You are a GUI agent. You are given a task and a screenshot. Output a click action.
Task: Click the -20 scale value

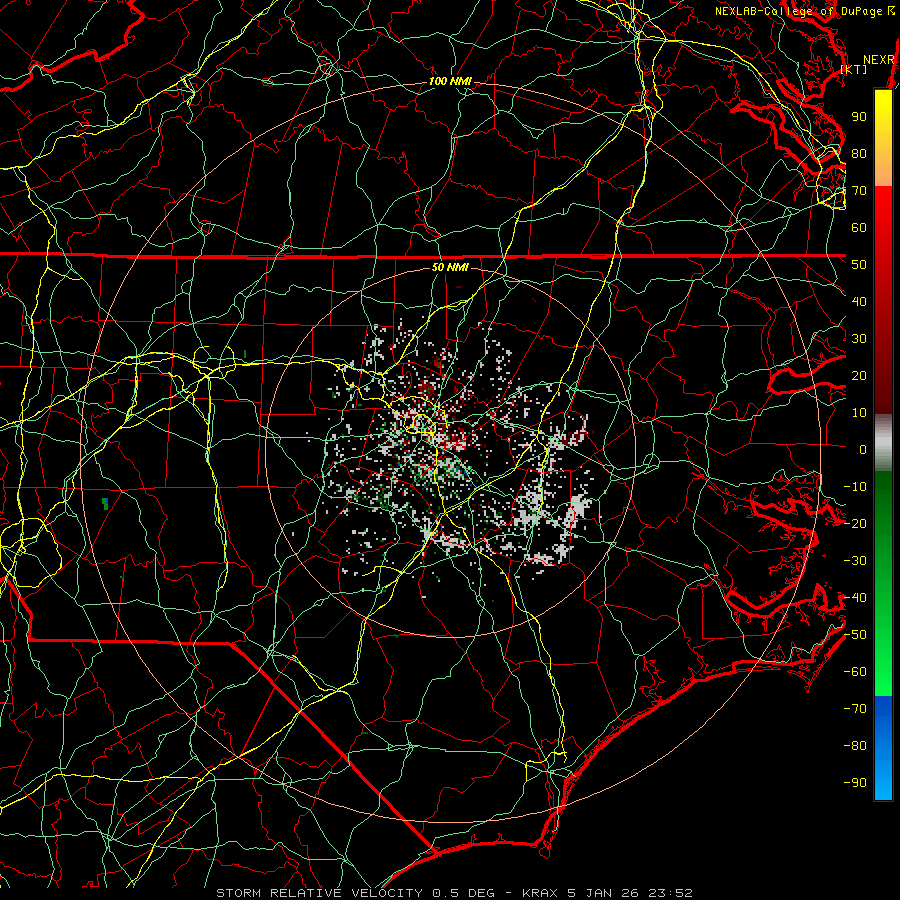[x=855, y=523]
